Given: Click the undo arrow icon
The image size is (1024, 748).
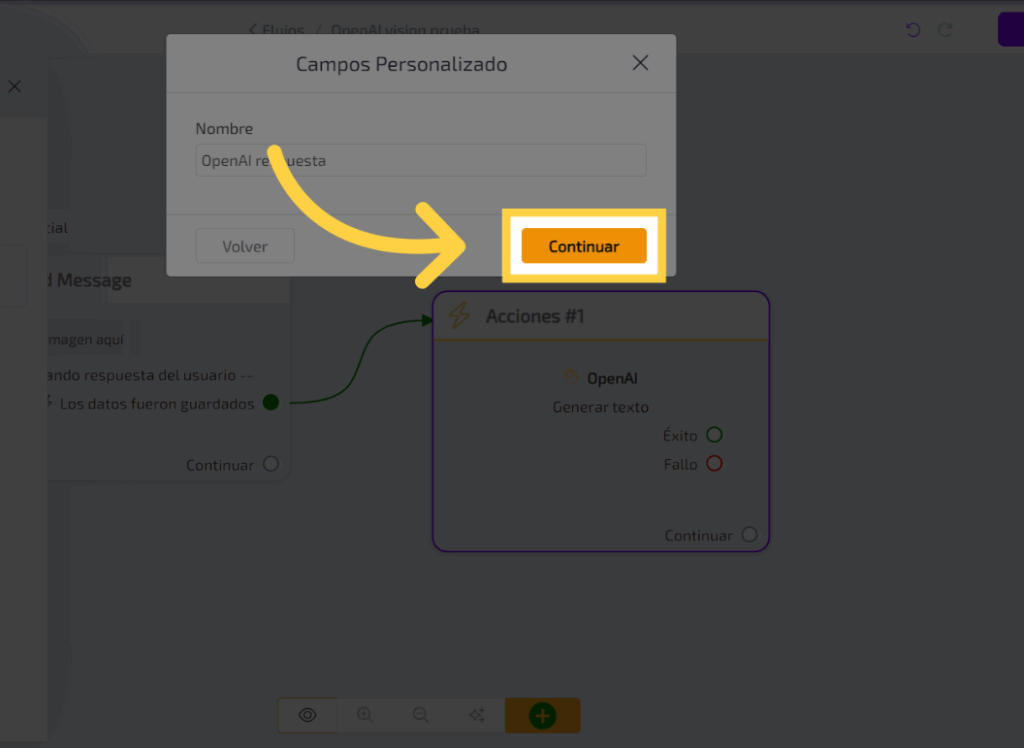Looking at the screenshot, I should pyautogui.click(x=912, y=30).
